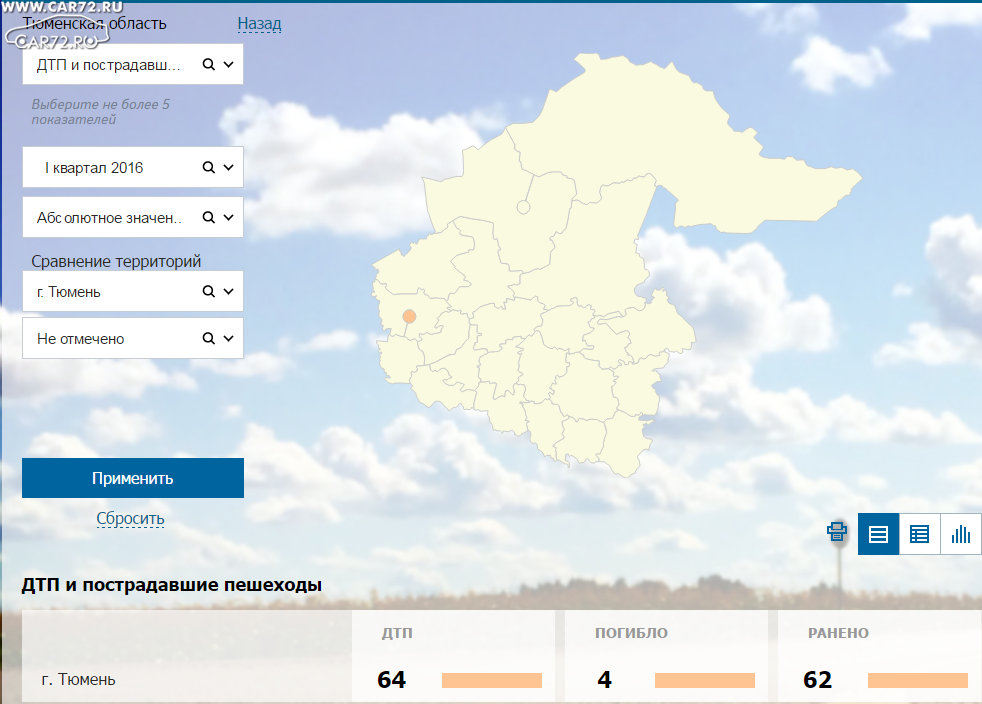Click the ПОГИБЛО value 4
This screenshot has height=704, width=982.
pos(604,680)
